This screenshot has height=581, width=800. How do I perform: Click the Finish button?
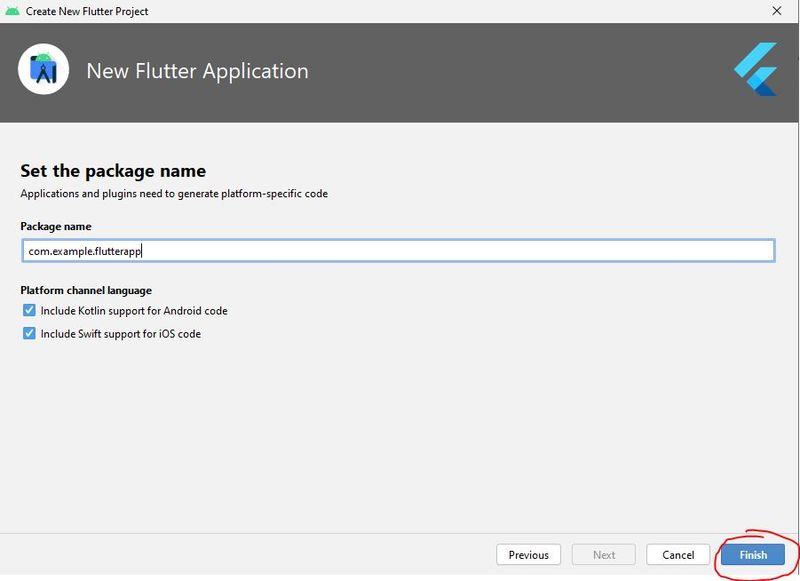tap(753, 554)
